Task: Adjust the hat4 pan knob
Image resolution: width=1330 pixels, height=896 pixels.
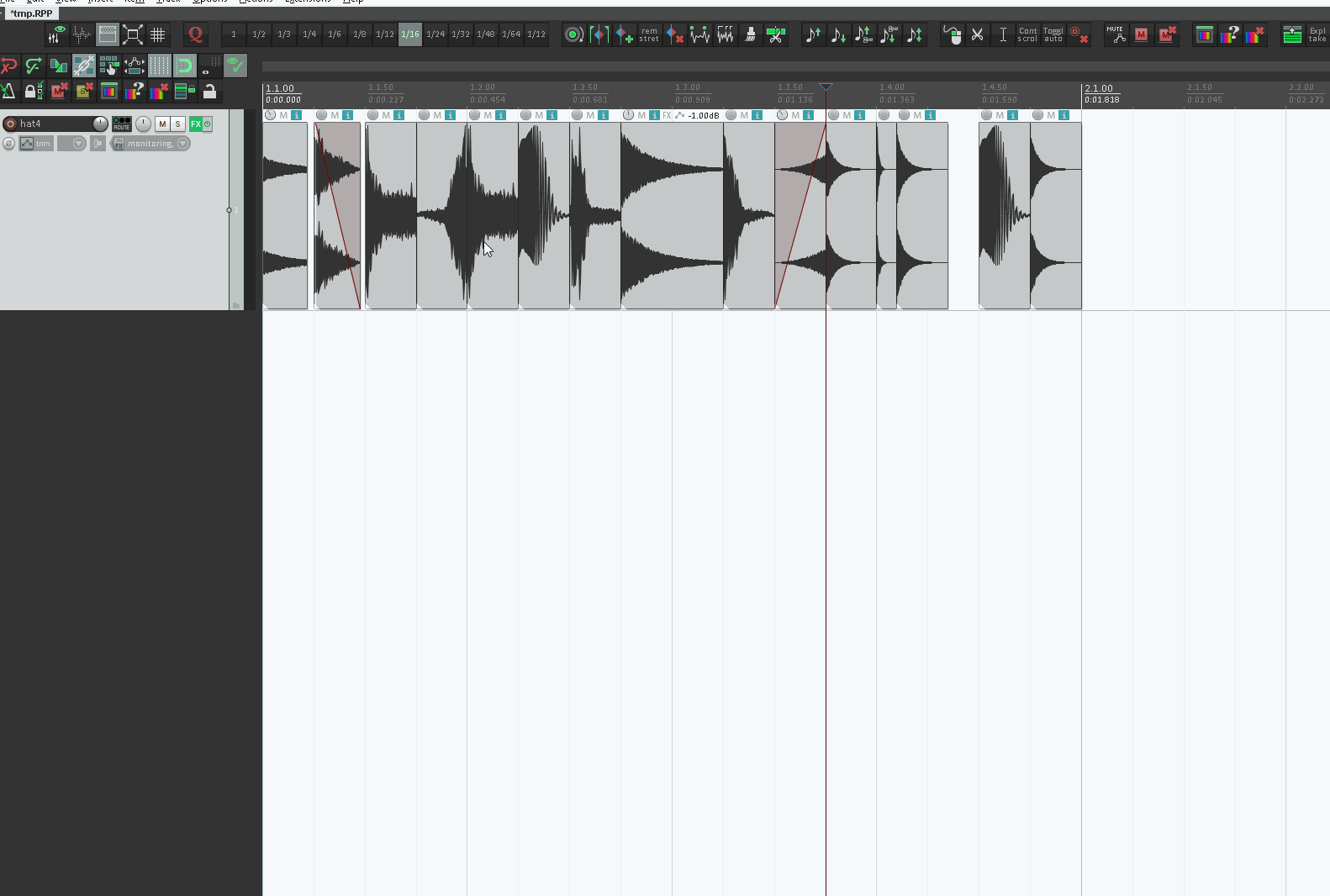Action: pos(144,124)
